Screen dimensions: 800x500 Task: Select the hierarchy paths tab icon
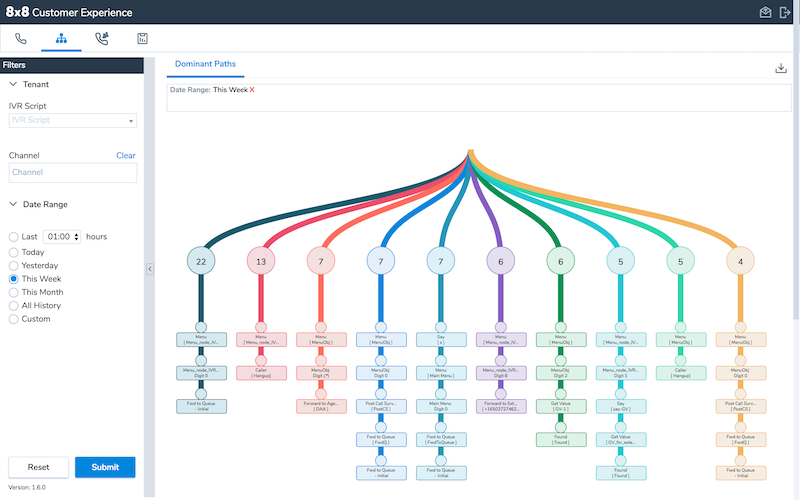61,38
